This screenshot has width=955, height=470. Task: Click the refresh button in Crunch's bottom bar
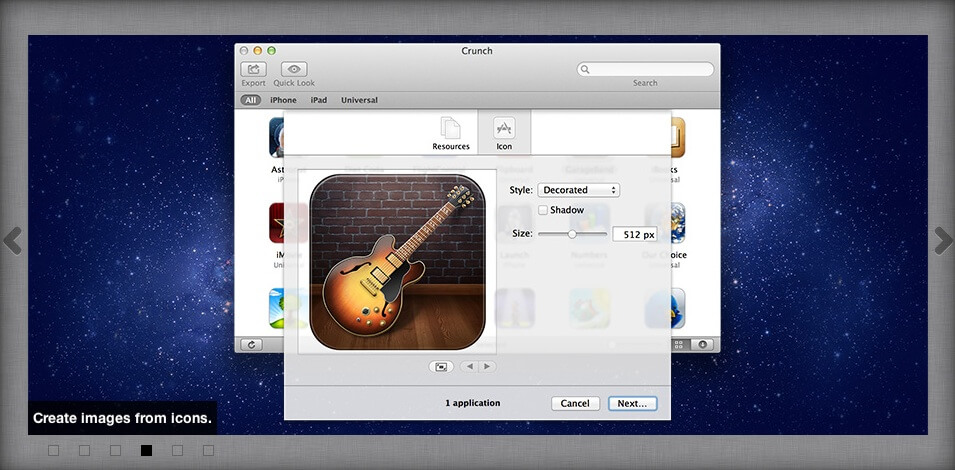[x=252, y=345]
